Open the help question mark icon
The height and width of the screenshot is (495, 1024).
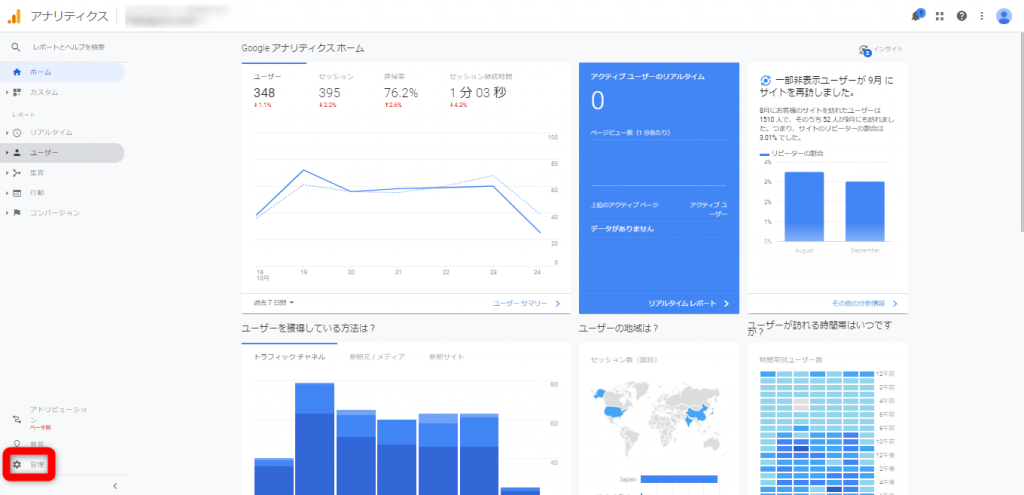point(961,16)
